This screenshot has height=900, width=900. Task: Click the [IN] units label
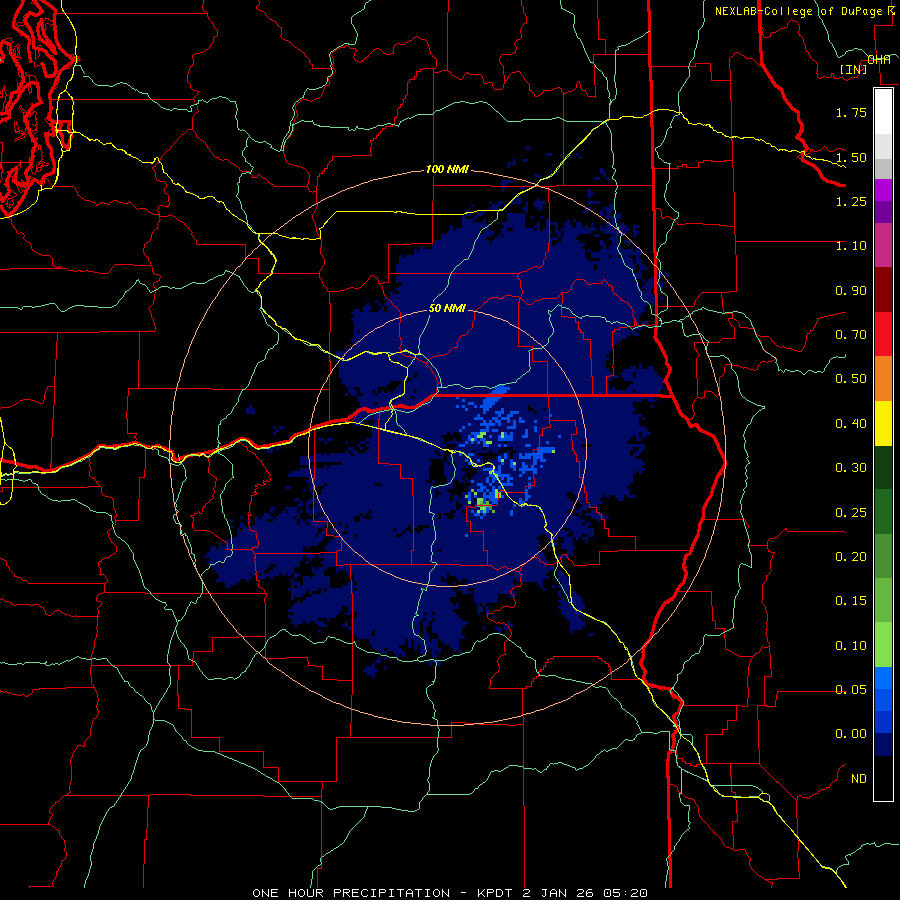pos(854,69)
